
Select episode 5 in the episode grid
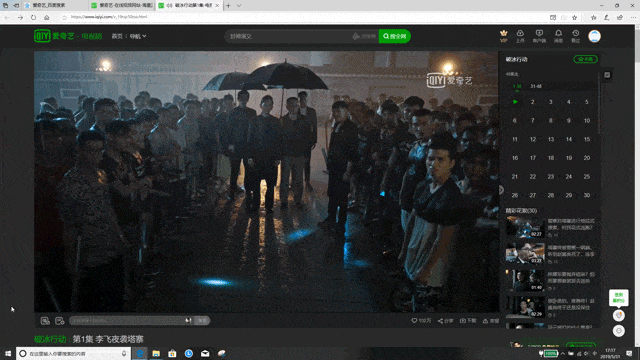pyautogui.click(x=587, y=102)
